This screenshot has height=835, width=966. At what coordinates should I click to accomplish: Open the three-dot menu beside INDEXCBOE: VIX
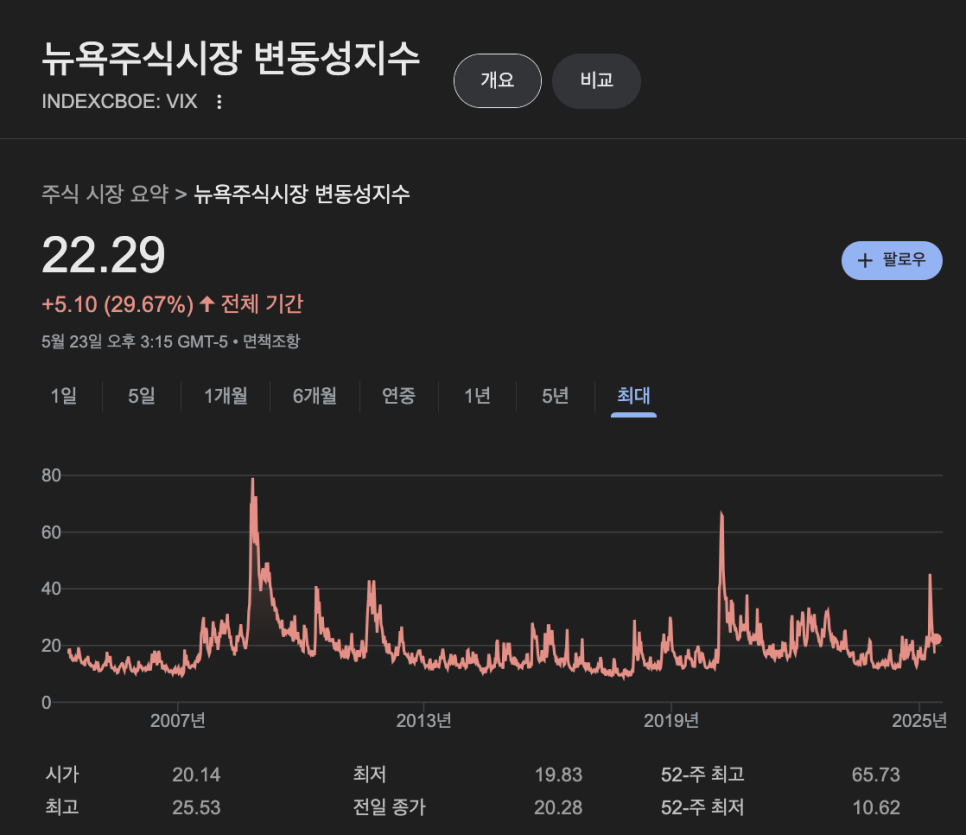(218, 101)
